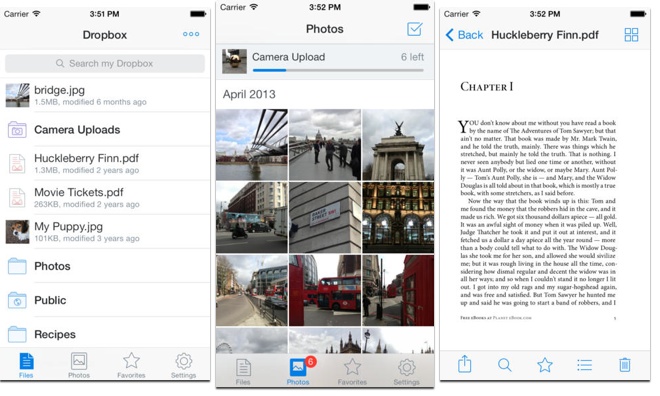Favorite the PDF with the star icon
Viewport: 660px width, 396px height.
[545, 364]
